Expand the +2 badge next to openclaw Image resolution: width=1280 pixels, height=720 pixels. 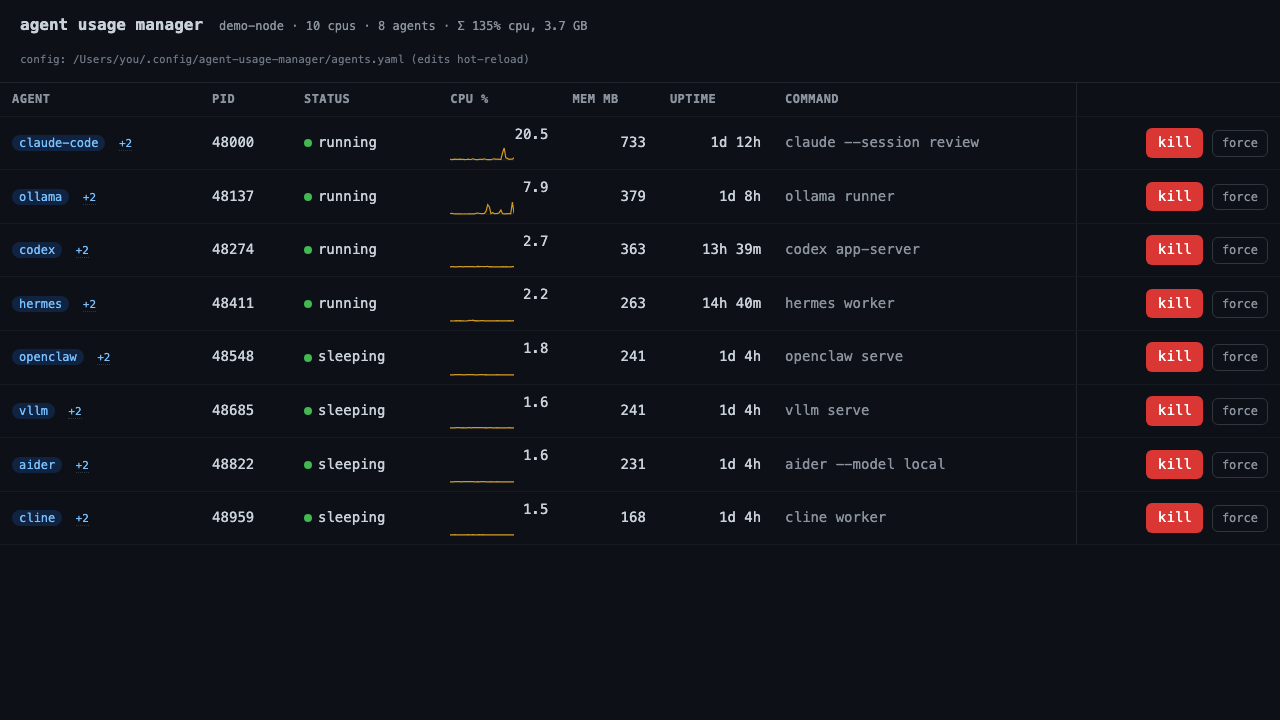click(104, 357)
